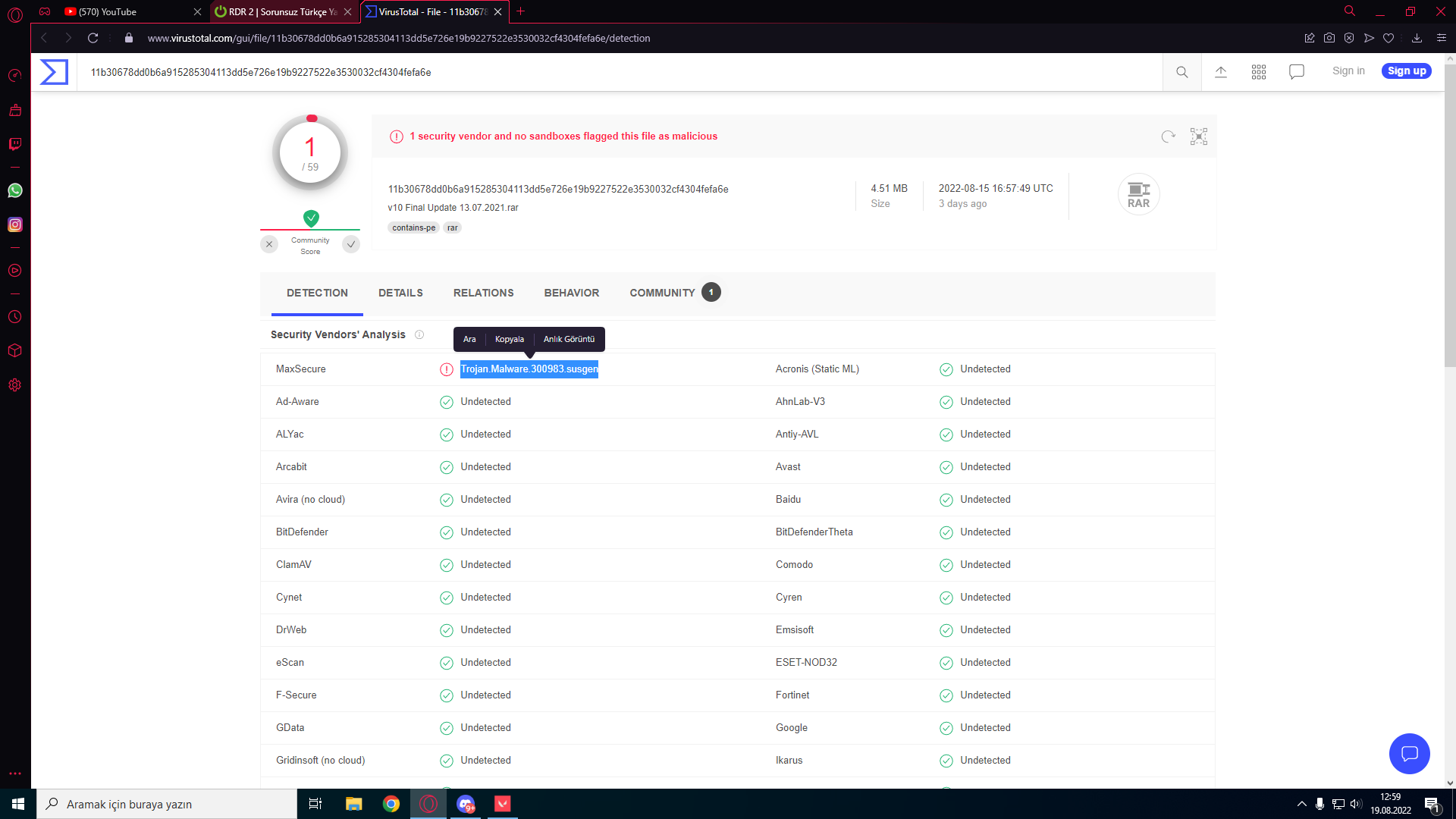Click the Sign in link
The width and height of the screenshot is (1456, 819).
click(1348, 71)
